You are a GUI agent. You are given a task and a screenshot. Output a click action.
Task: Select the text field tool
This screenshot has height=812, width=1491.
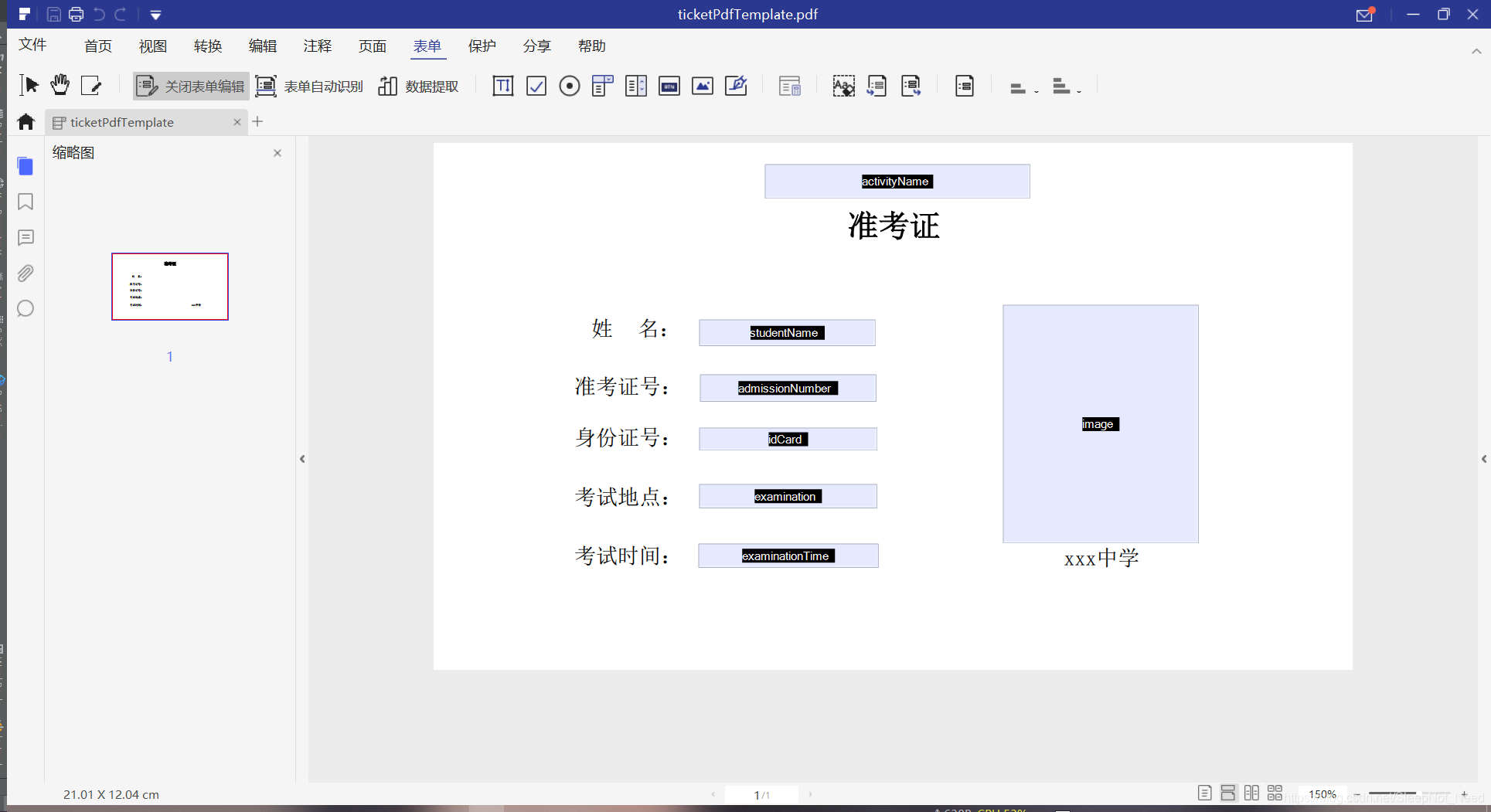[502, 86]
